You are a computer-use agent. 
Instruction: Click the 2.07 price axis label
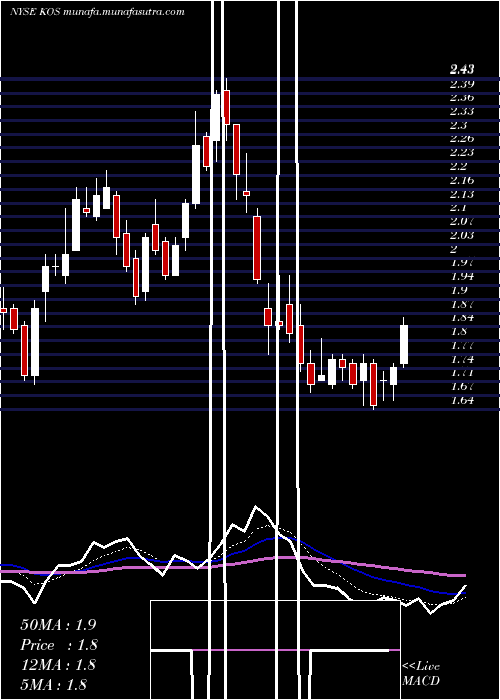coord(462,221)
